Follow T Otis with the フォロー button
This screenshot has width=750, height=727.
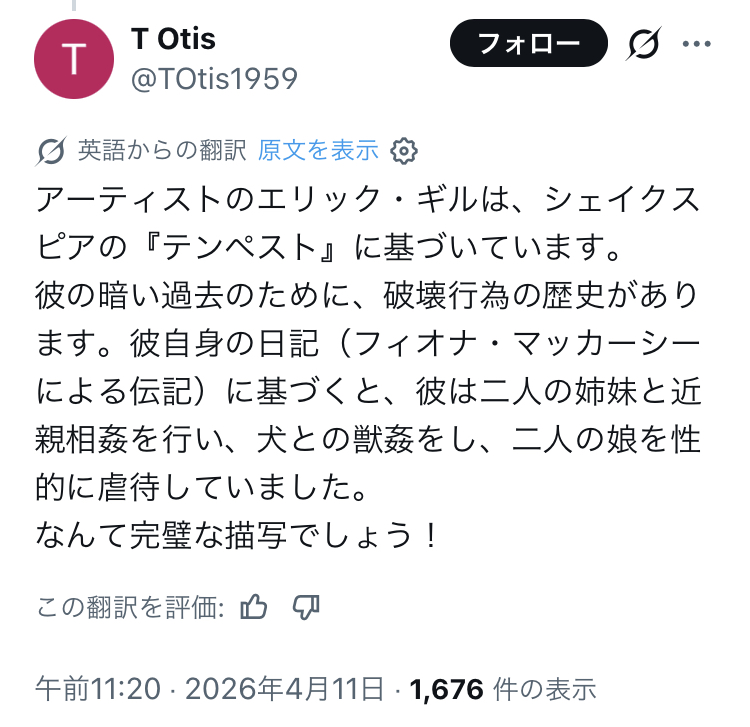pyautogui.click(x=529, y=43)
